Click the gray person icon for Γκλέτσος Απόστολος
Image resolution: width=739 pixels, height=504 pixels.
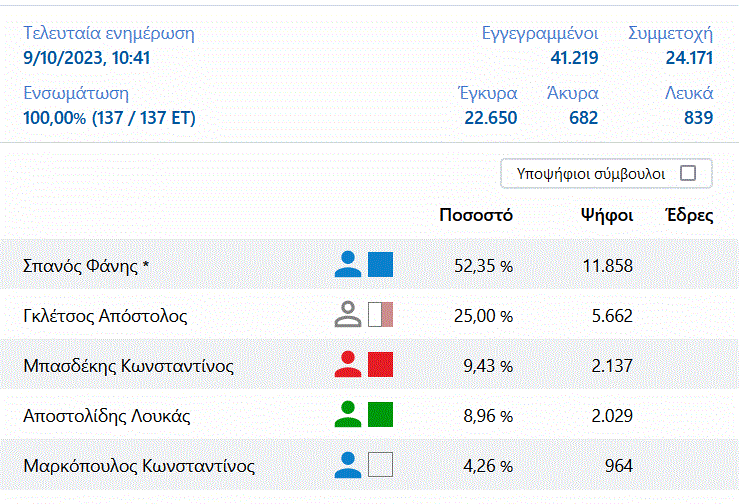point(347,315)
